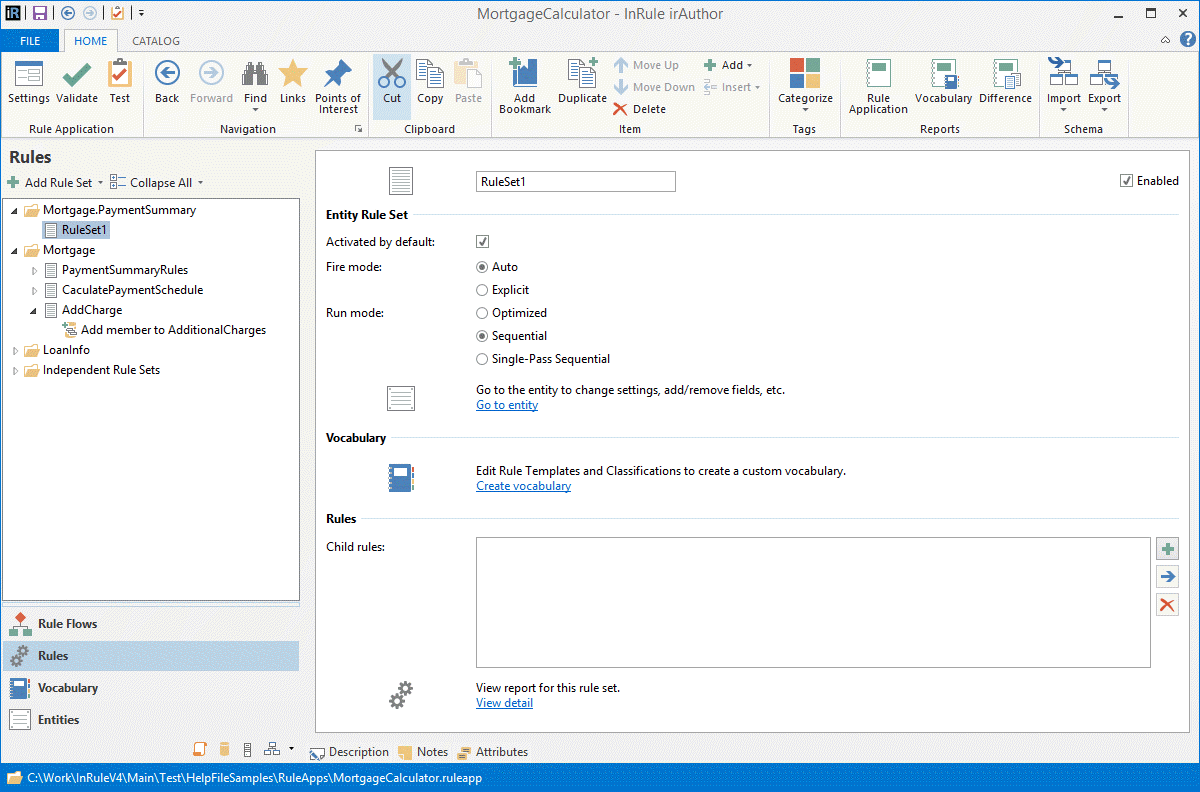Image resolution: width=1200 pixels, height=792 pixels.
Task: Select Optimized run mode
Action: point(482,313)
